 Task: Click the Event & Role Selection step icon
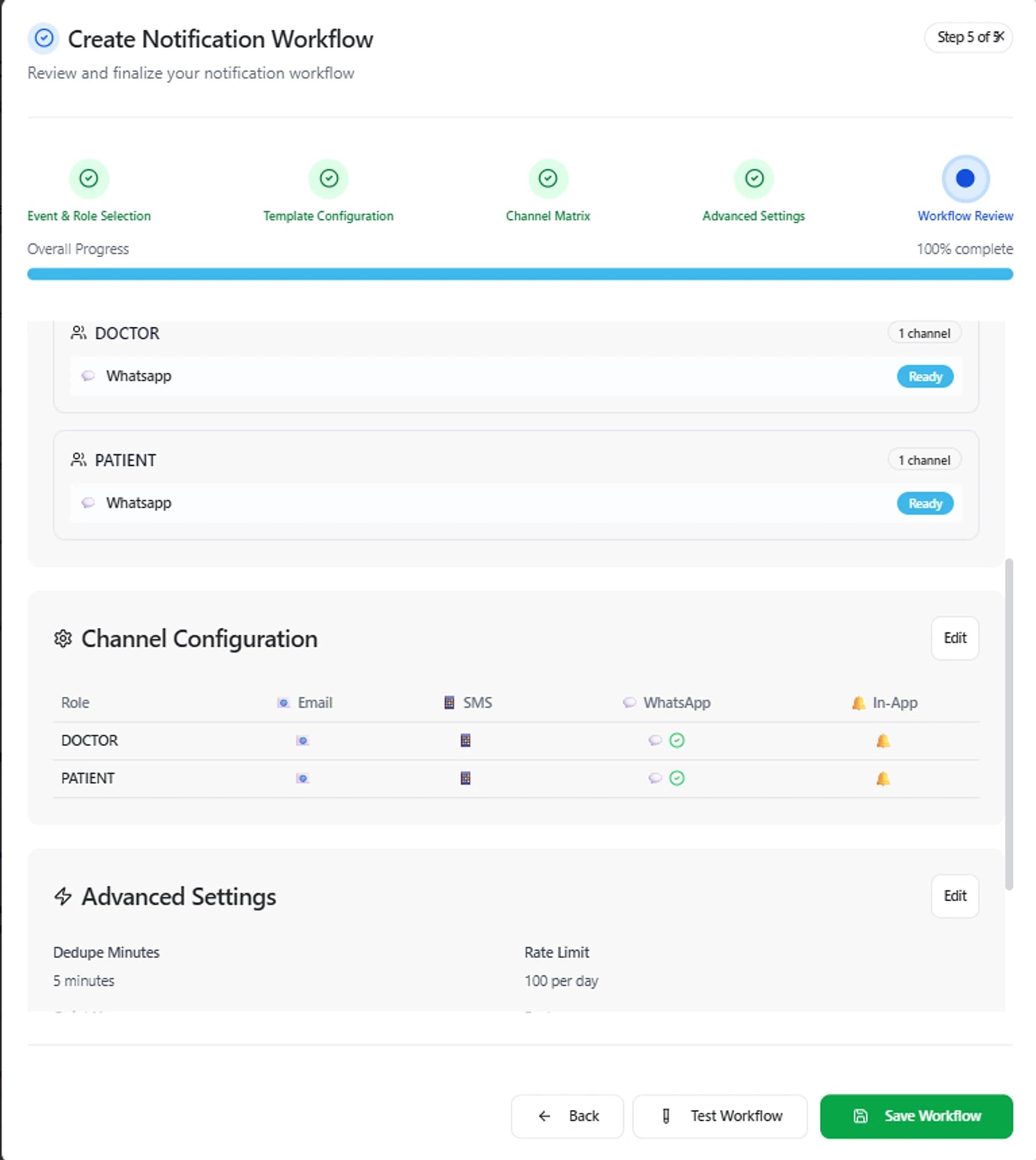pyautogui.click(x=89, y=178)
